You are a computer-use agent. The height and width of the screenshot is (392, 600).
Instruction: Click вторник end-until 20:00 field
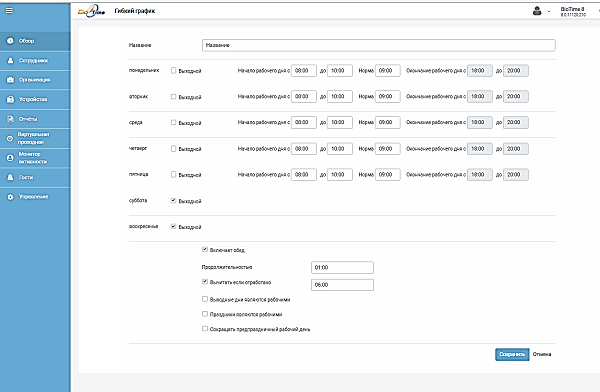[516, 96]
